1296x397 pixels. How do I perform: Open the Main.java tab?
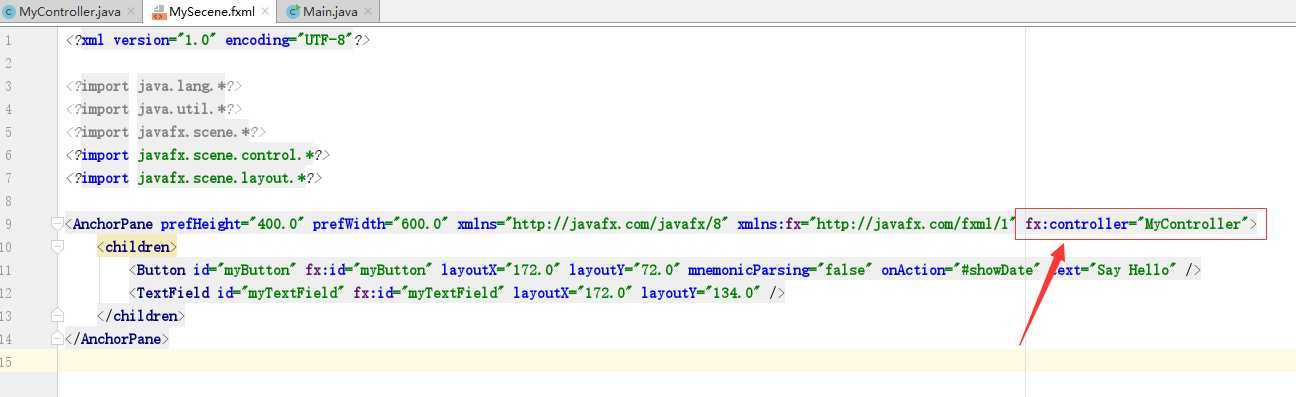[x=331, y=12]
